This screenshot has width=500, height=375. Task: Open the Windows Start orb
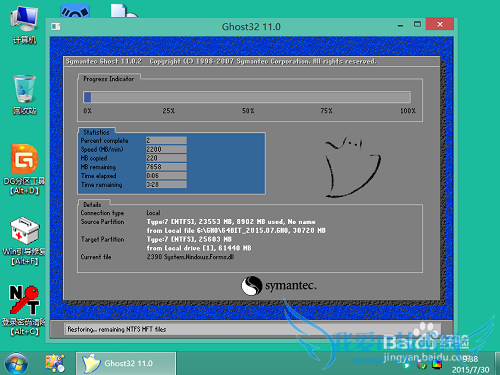coord(16,363)
